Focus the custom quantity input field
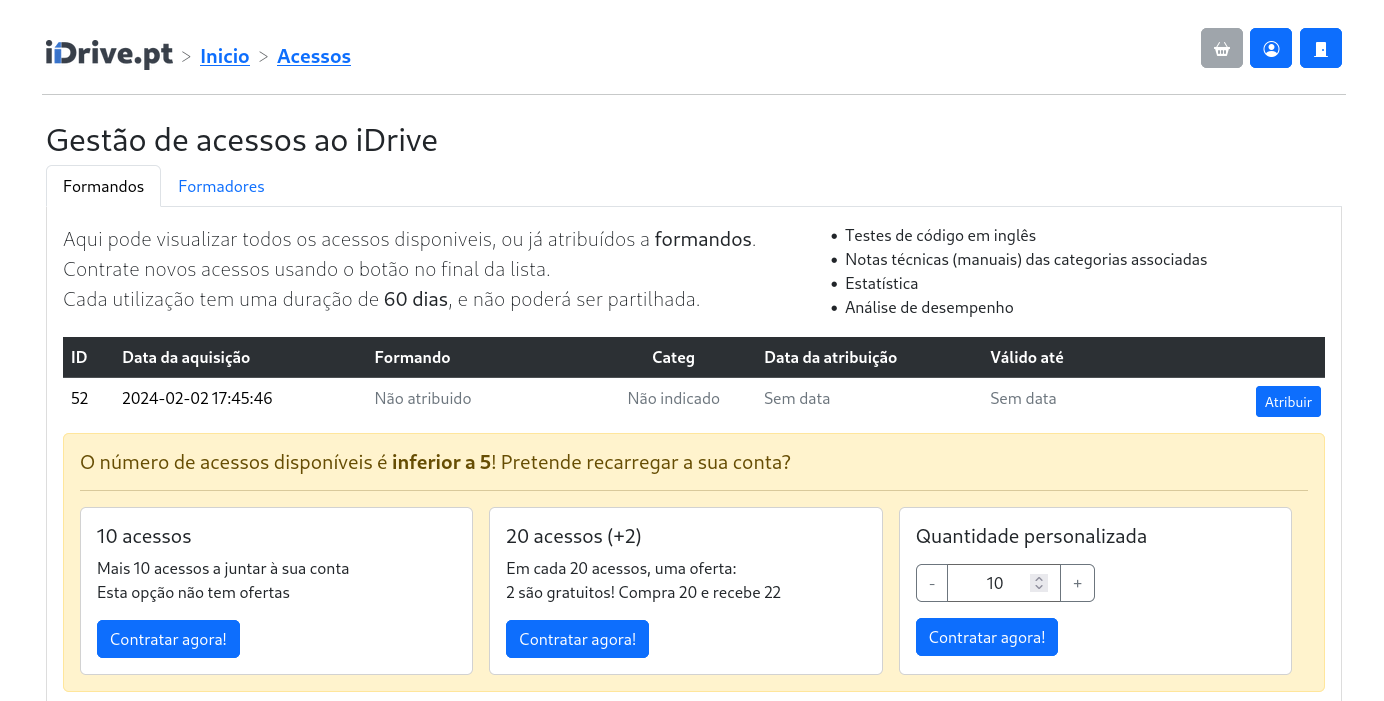1384x701 pixels. coord(988,583)
